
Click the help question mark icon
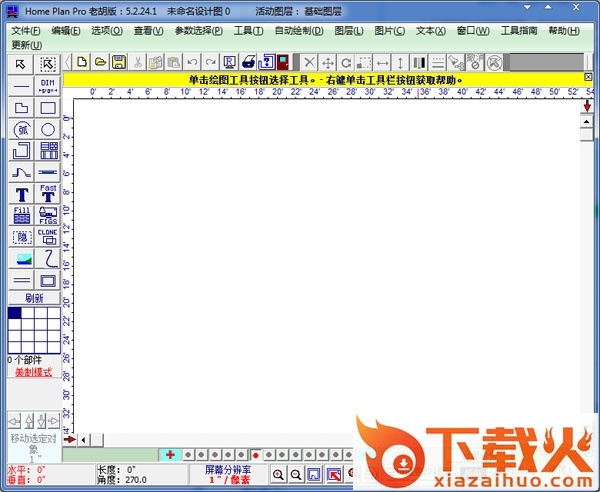(267, 62)
